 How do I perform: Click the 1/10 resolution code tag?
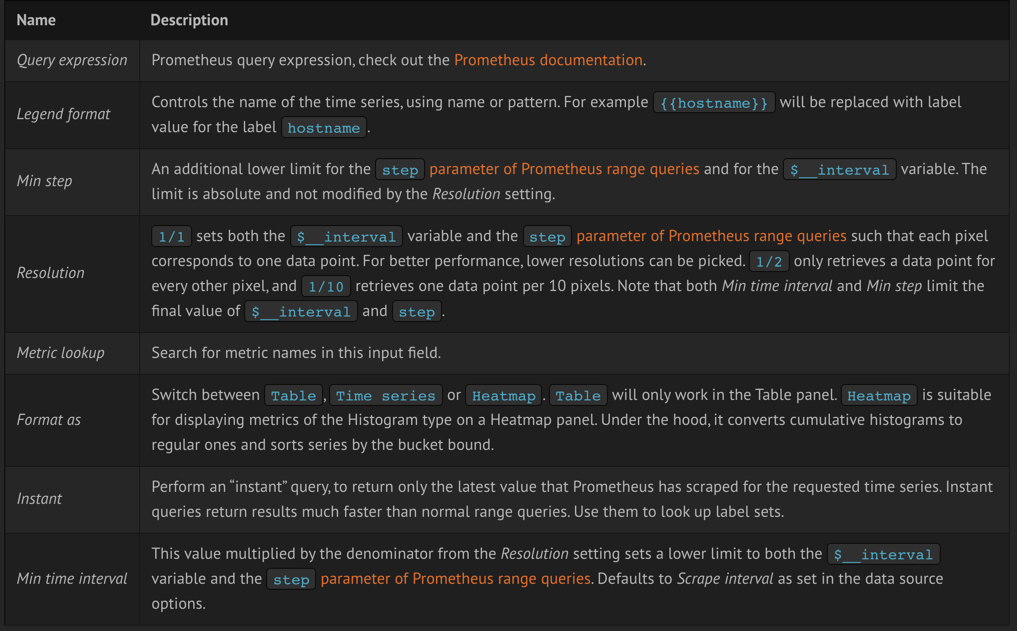(326, 286)
